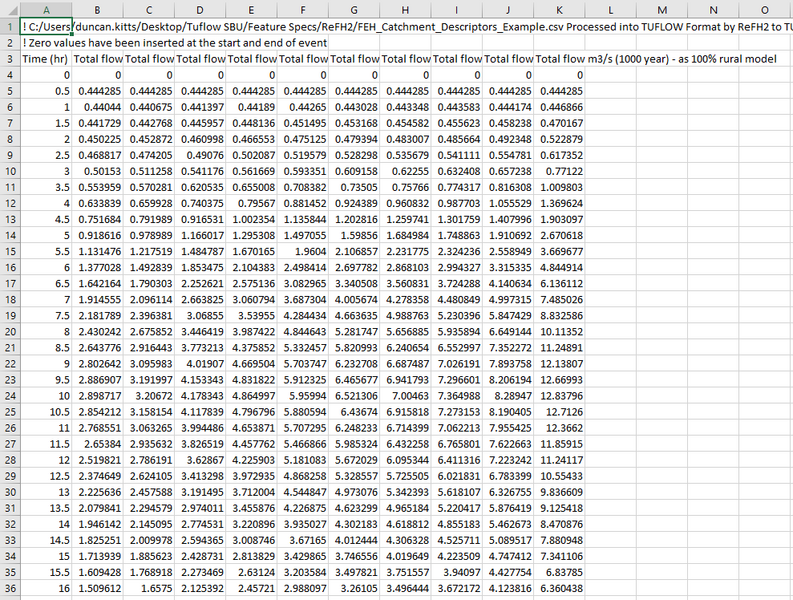Image resolution: width=793 pixels, height=600 pixels.
Task: Select row 3 header
Action: click(9, 59)
